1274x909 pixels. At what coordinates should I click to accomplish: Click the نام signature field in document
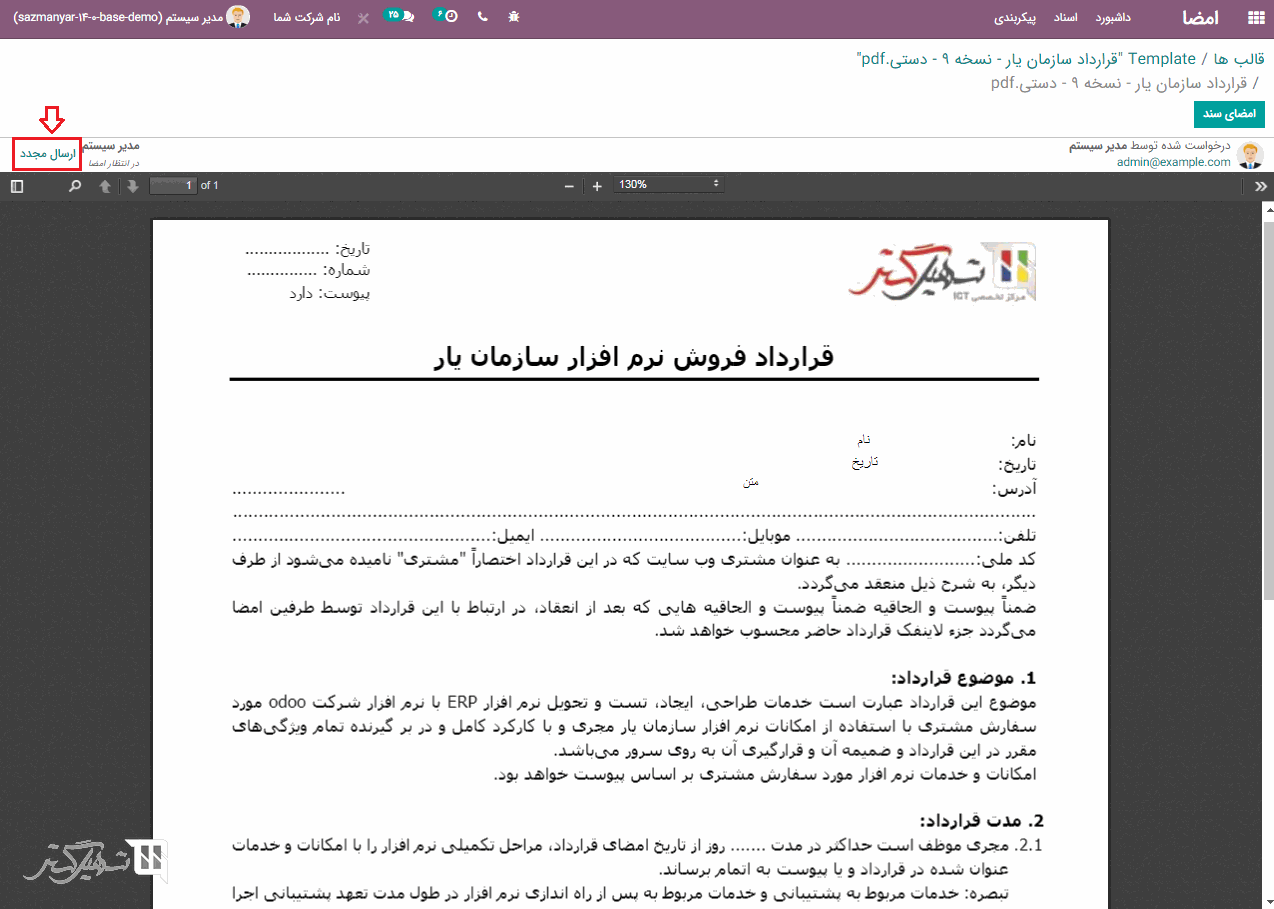click(863, 439)
